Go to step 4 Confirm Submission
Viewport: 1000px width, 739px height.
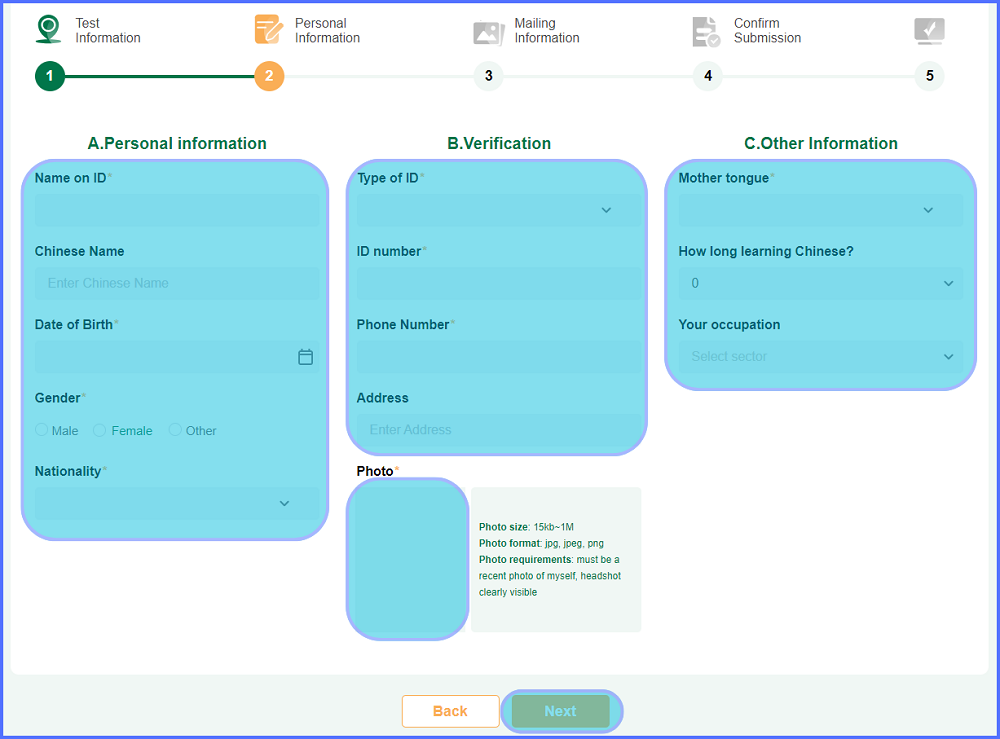coord(708,76)
